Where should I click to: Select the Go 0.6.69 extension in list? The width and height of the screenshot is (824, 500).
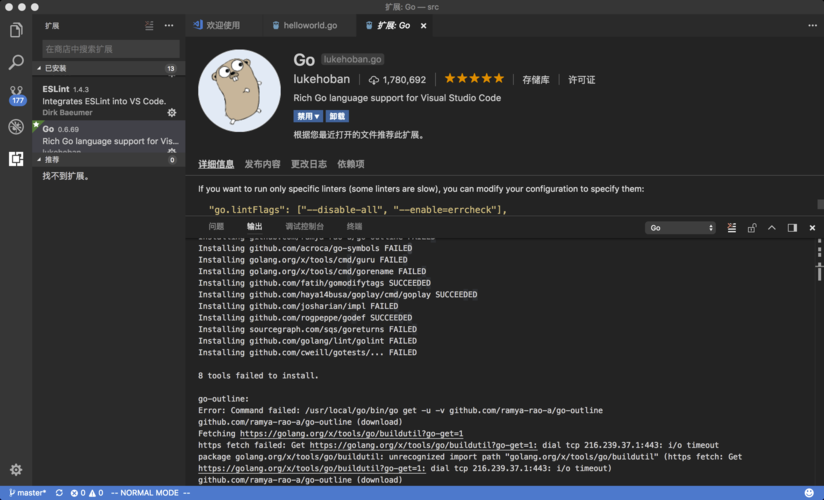click(109, 137)
